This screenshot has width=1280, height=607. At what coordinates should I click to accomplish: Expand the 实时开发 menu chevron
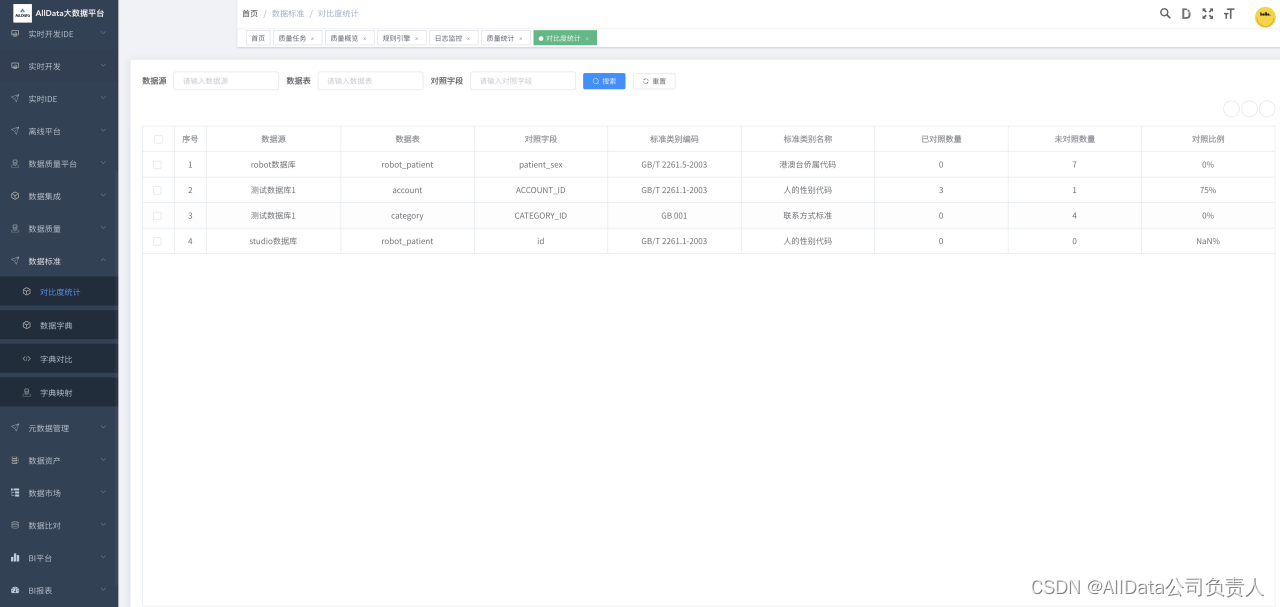click(104, 66)
